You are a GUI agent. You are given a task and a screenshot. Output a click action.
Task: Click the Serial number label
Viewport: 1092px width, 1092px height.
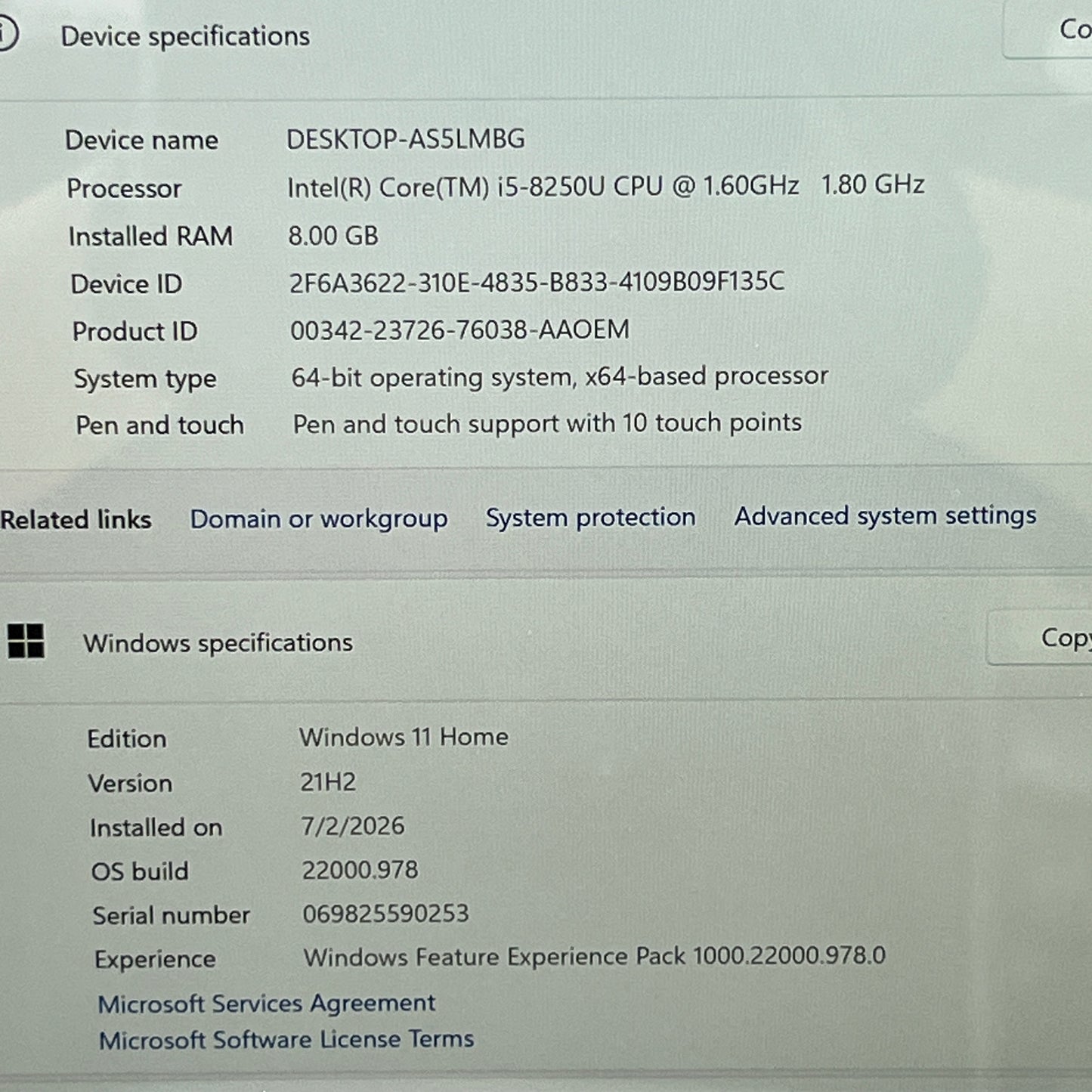(171, 915)
